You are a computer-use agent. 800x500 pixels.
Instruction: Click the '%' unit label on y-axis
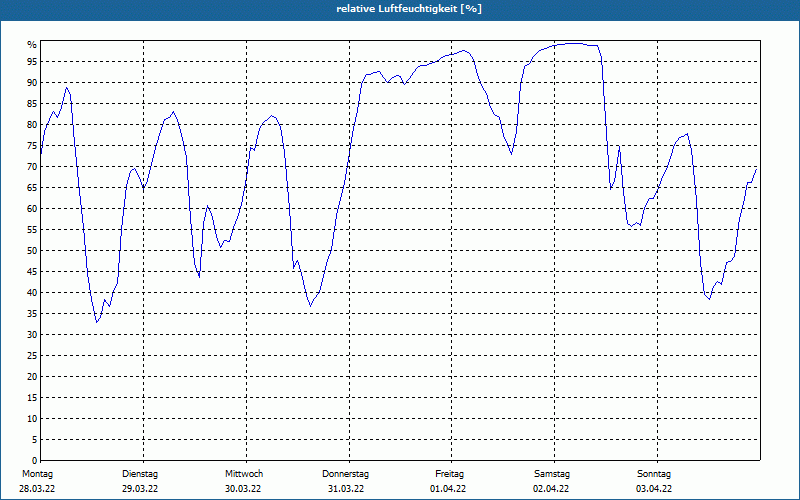(x=32, y=45)
